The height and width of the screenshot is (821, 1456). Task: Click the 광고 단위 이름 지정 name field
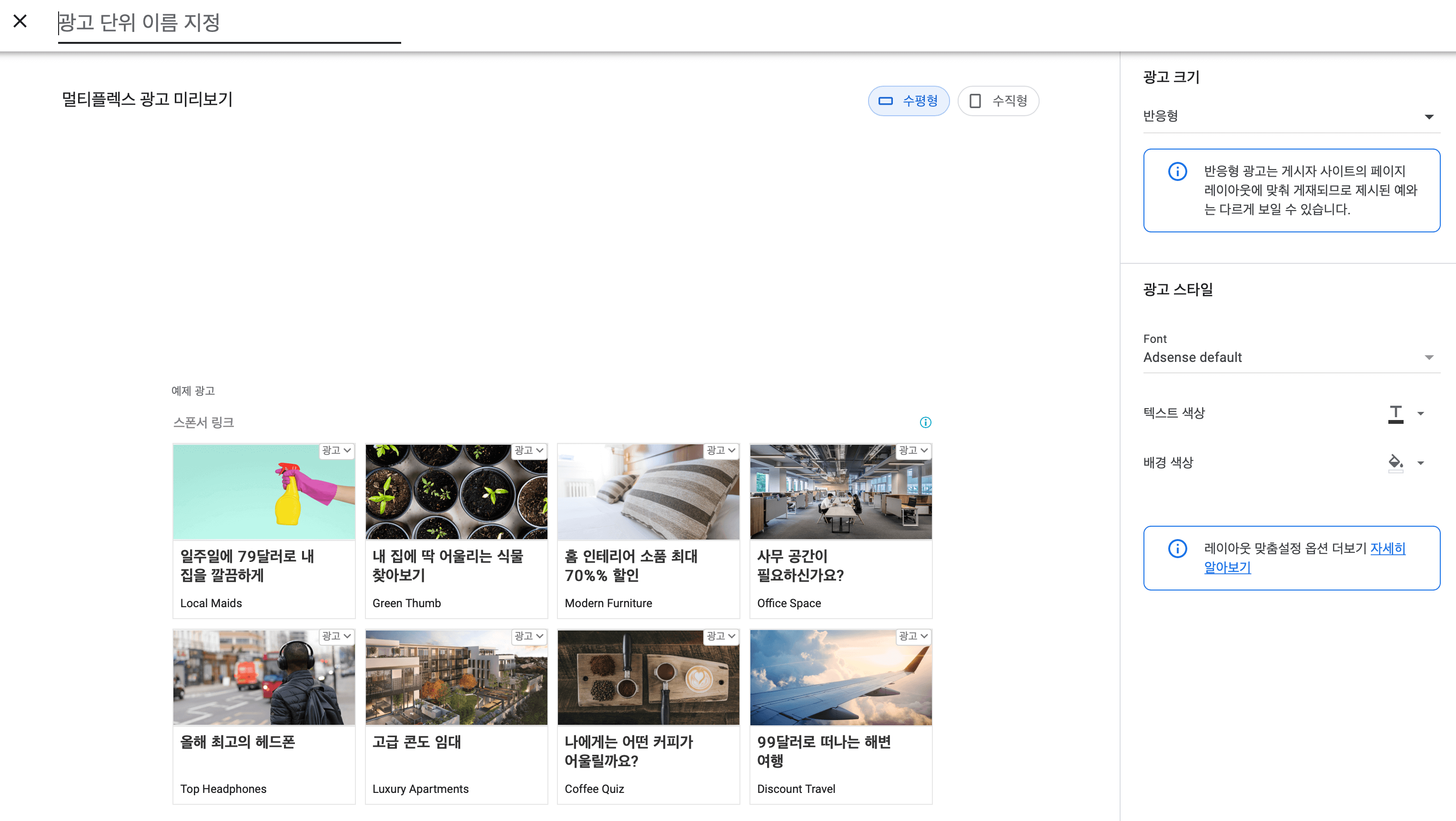click(229, 22)
